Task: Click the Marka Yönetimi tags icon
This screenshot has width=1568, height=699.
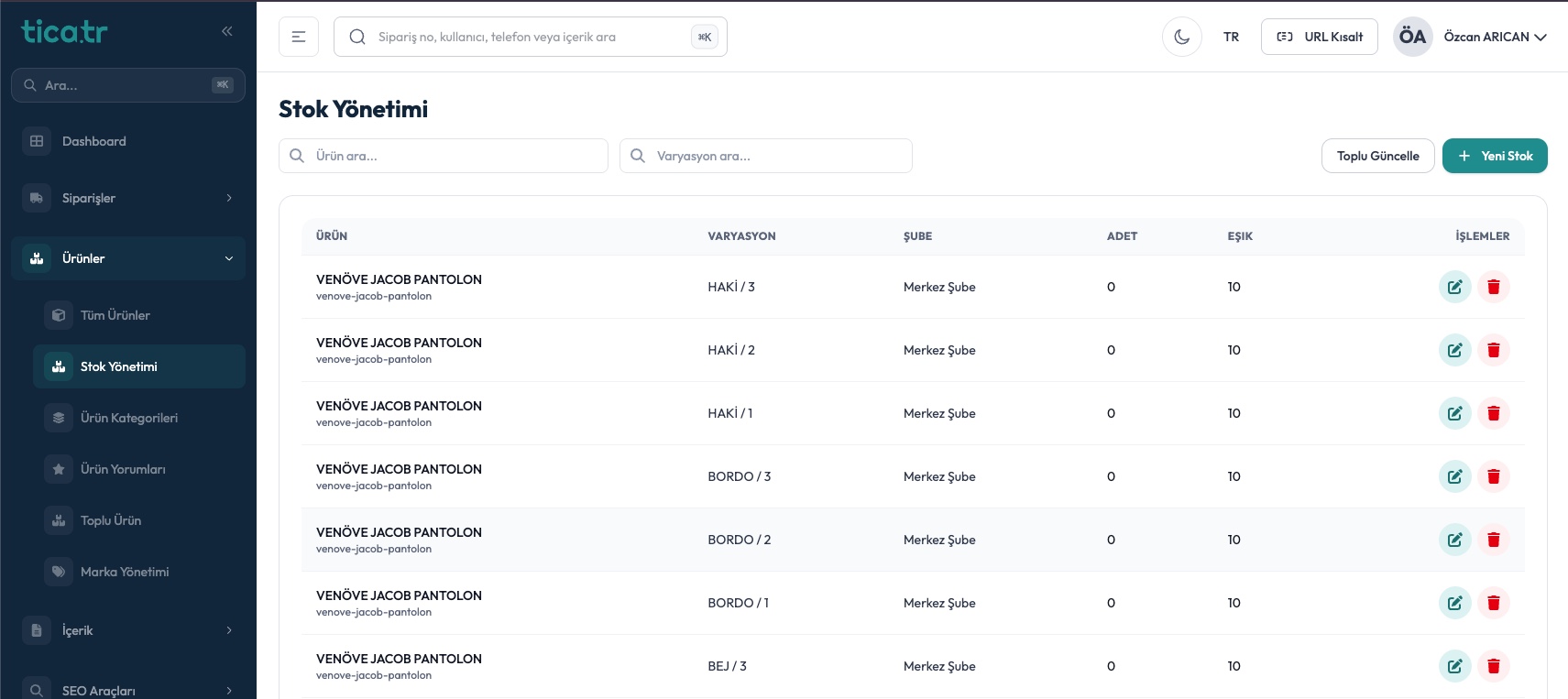Action: pyautogui.click(x=59, y=572)
